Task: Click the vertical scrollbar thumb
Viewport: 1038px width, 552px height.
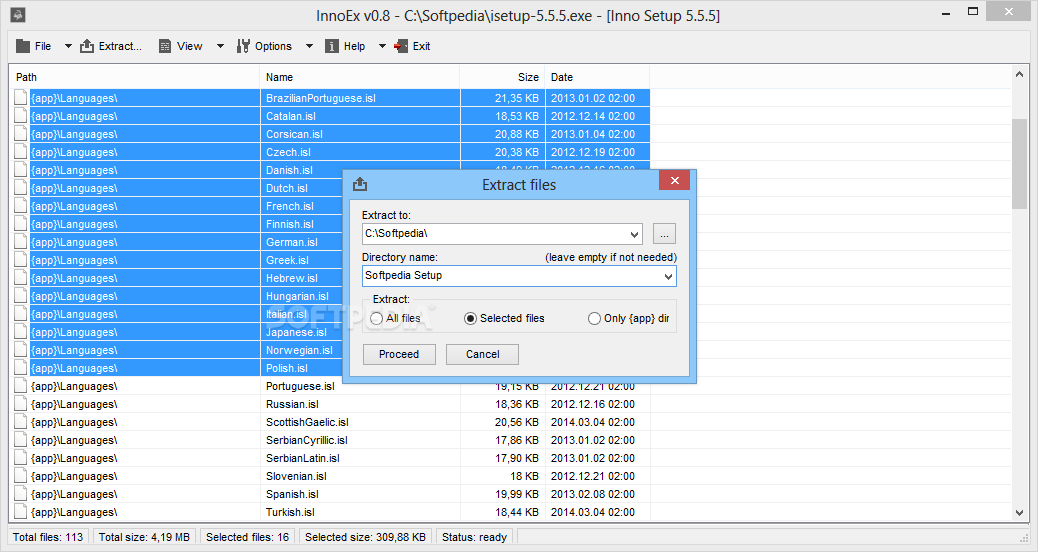Action: click(1019, 164)
